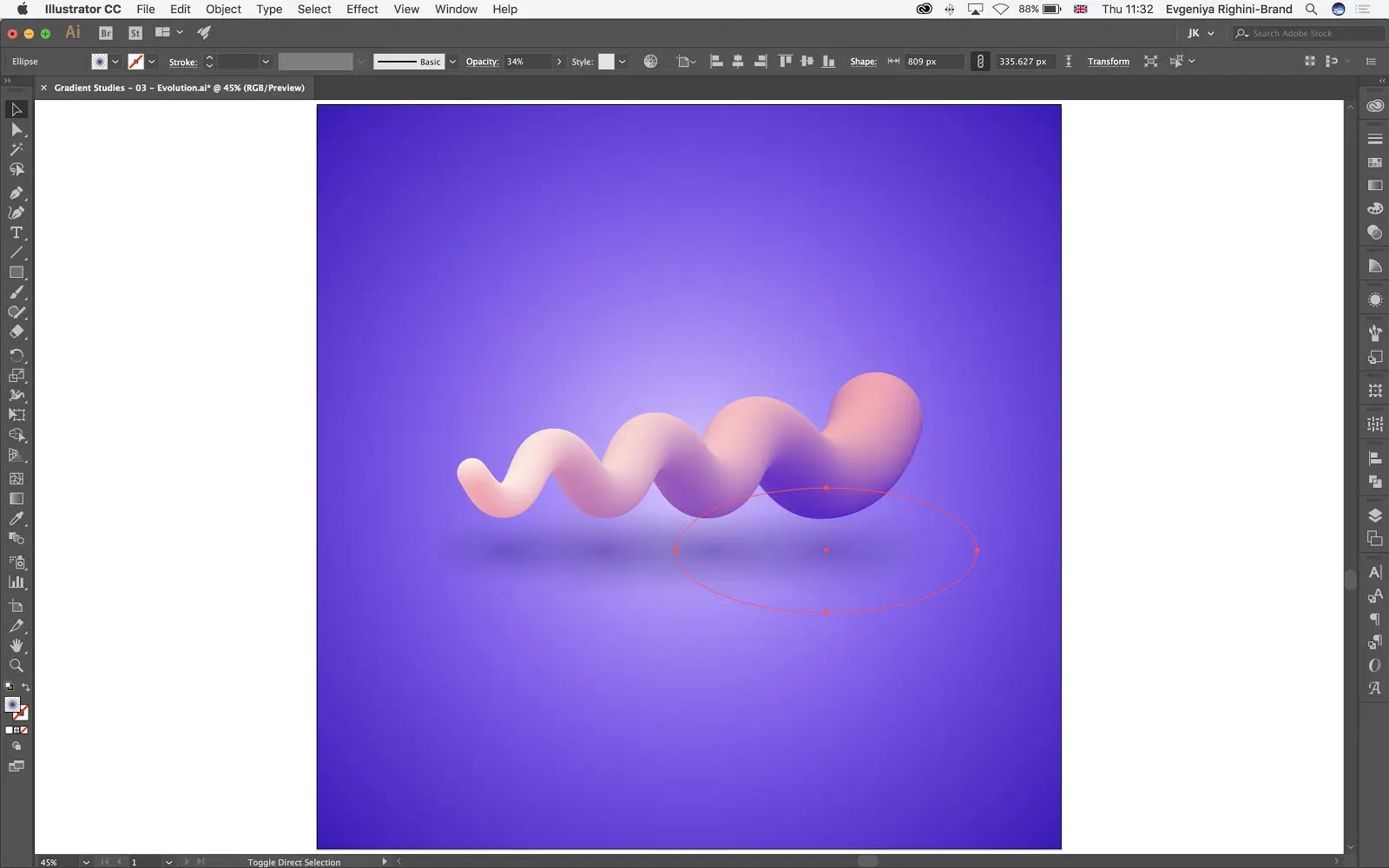Swap fill and stroke colors
The width and height of the screenshot is (1389, 868).
25,687
